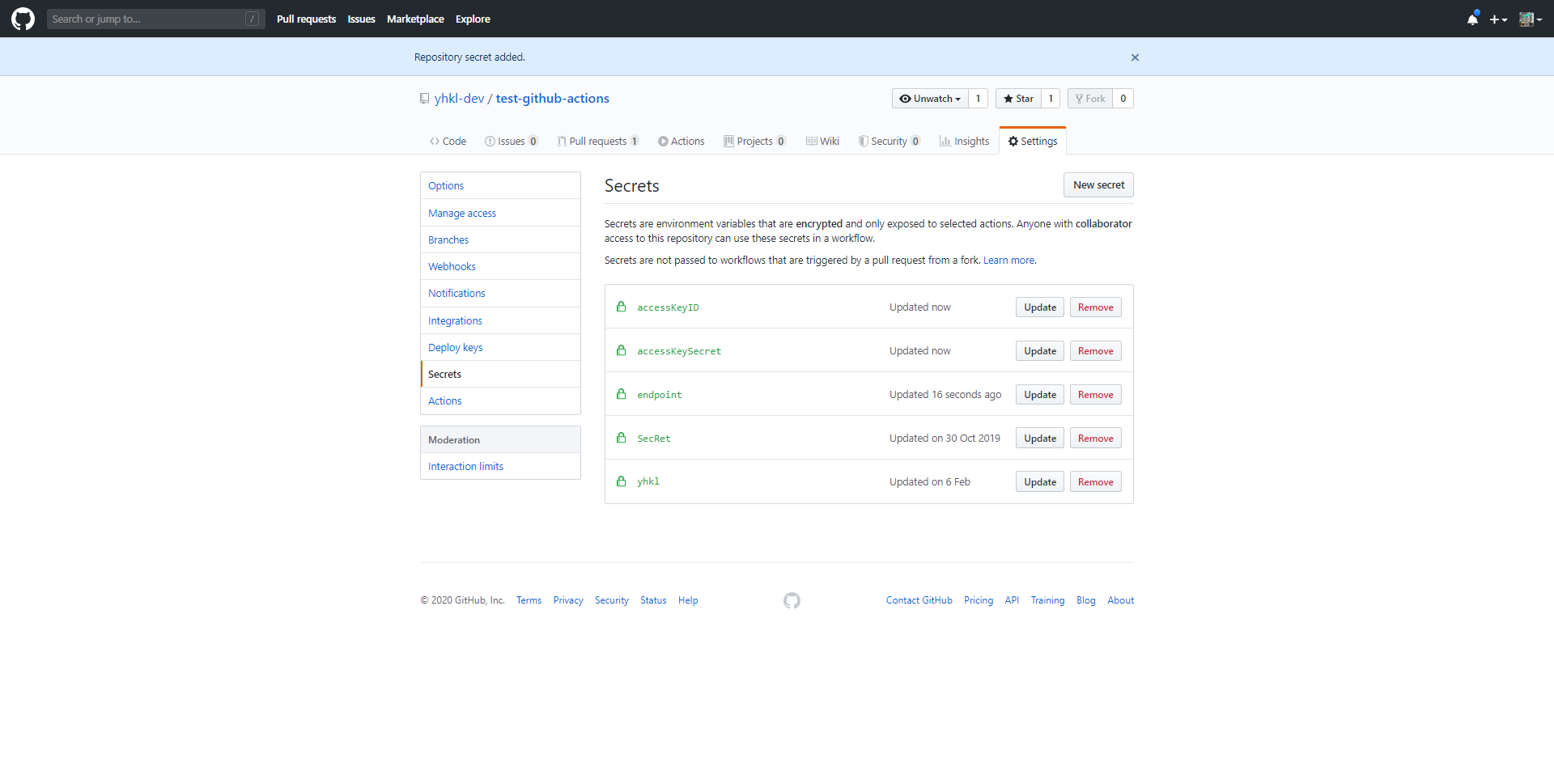Open the test-github-actions repository link

(552, 98)
